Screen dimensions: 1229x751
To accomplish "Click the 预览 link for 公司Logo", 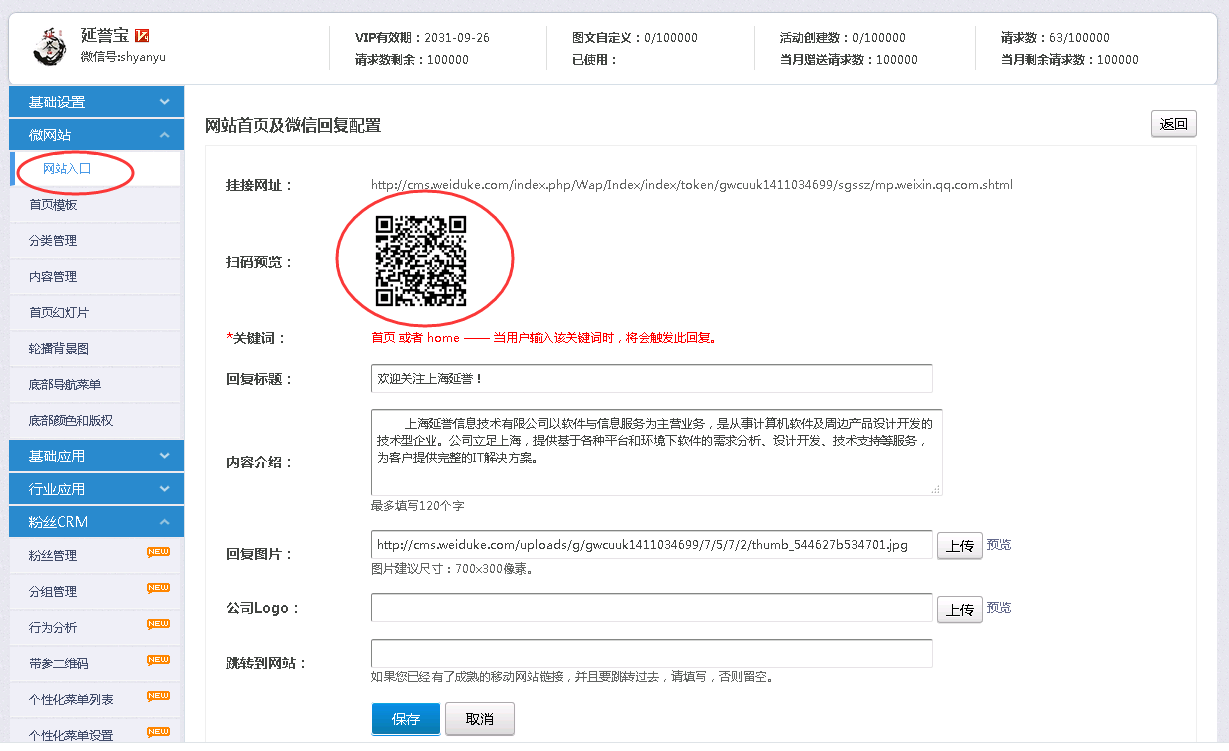I will click(999, 608).
